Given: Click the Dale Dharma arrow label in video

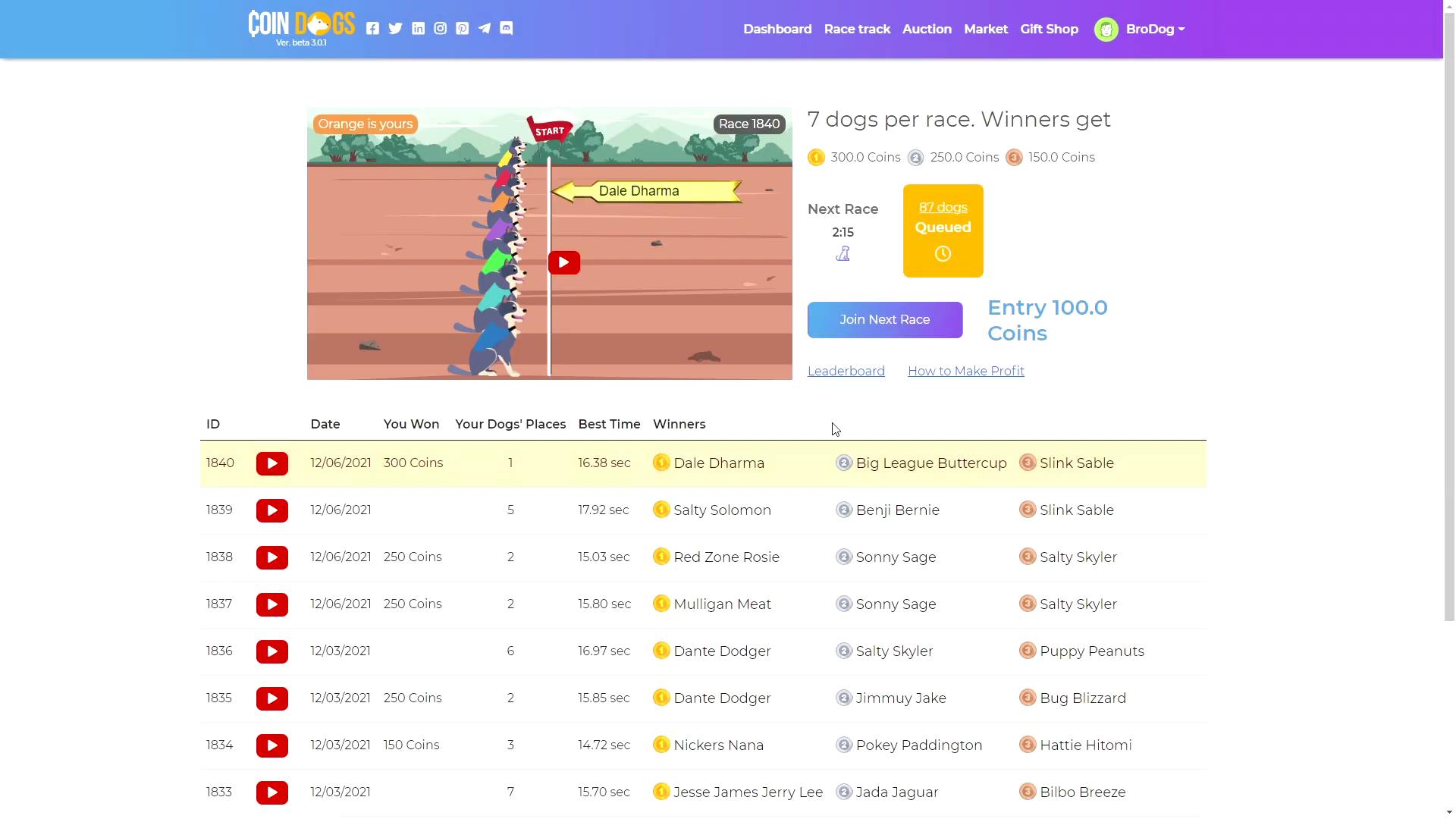Looking at the screenshot, I should point(646,191).
